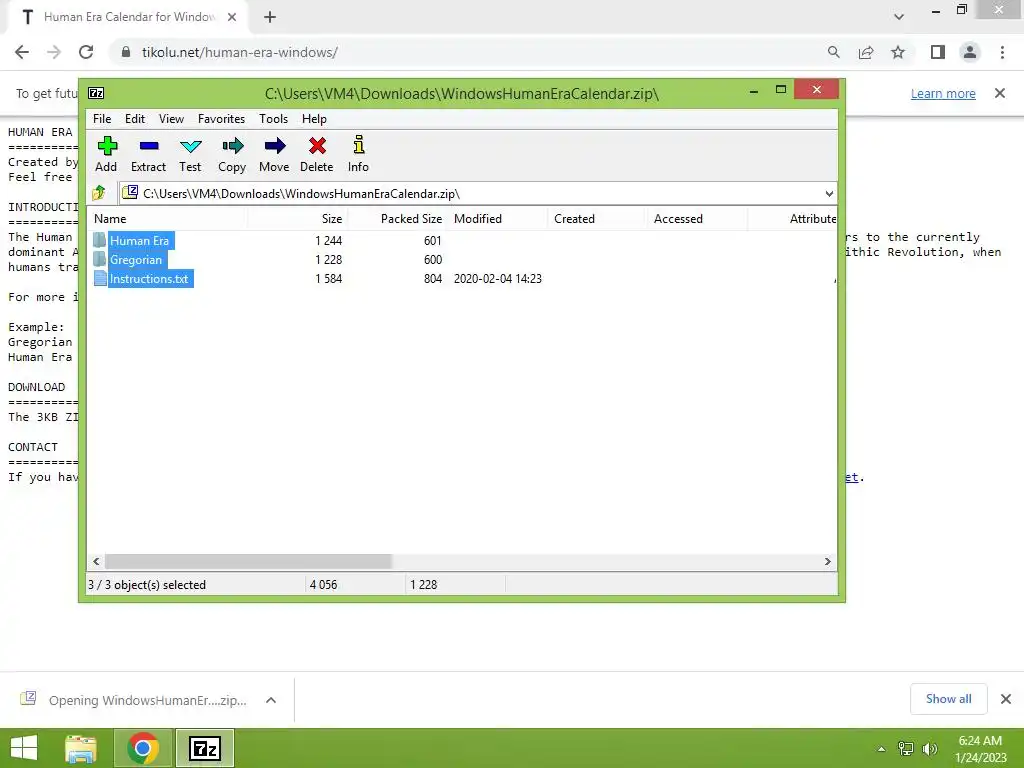Viewport: 1024px width, 768px height.
Task: Click the Chrome zoom magnifier icon
Action: pyautogui.click(x=833, y=52)
